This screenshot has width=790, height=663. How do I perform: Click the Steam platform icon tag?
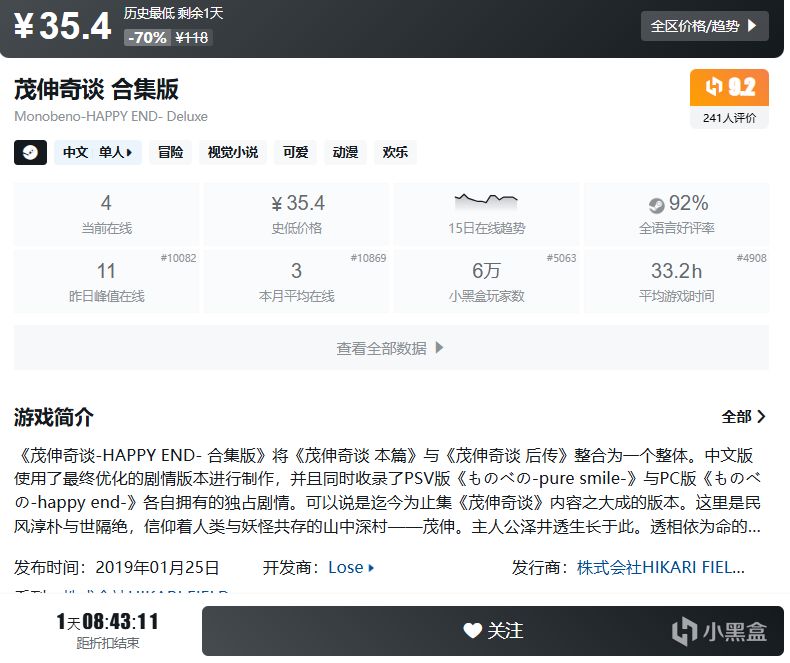click(x=30, y=152)
